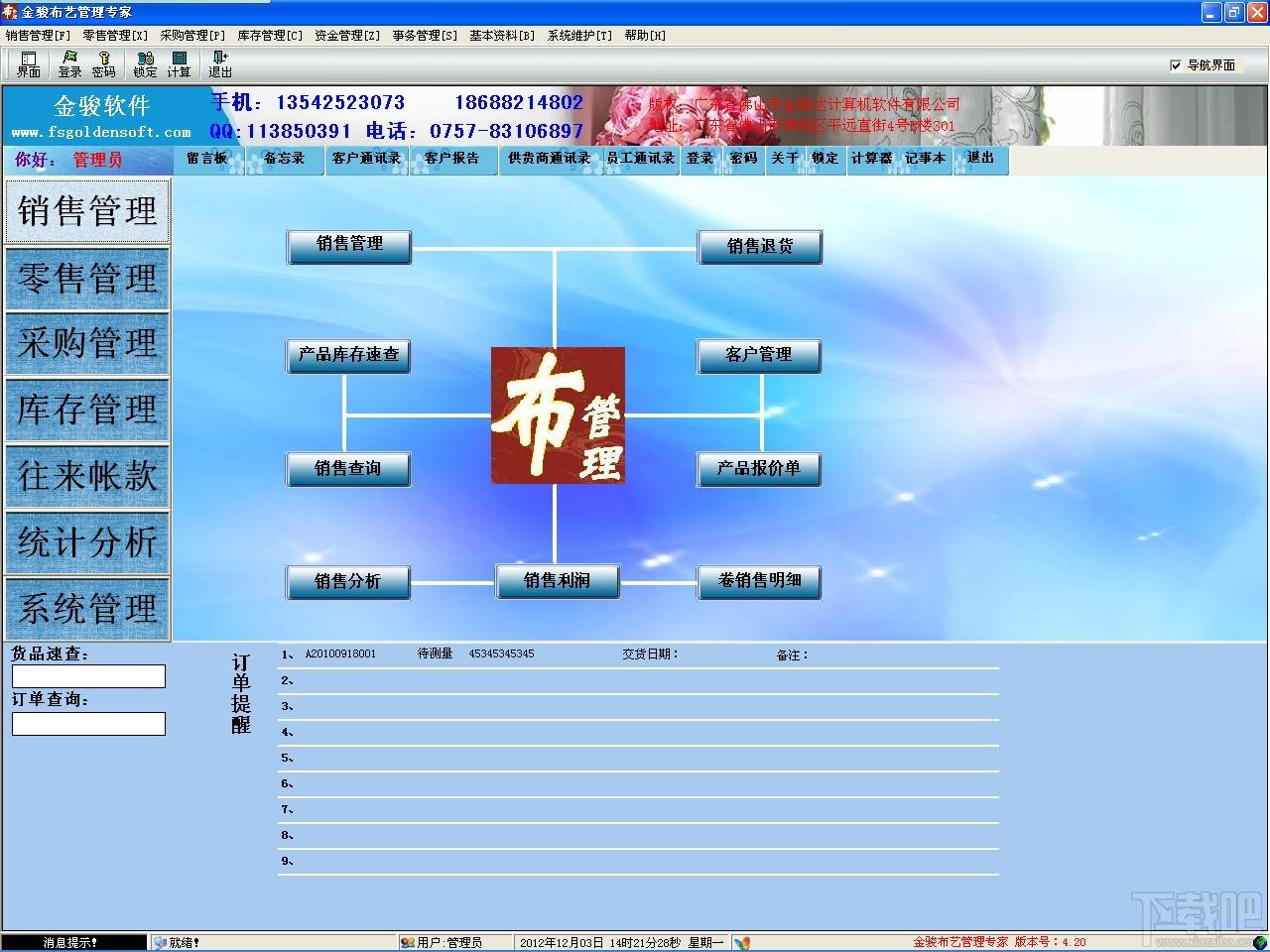The image size is (1270, 952).
Task: Open the 计算 calculator icon
Action: coord(179,64)
